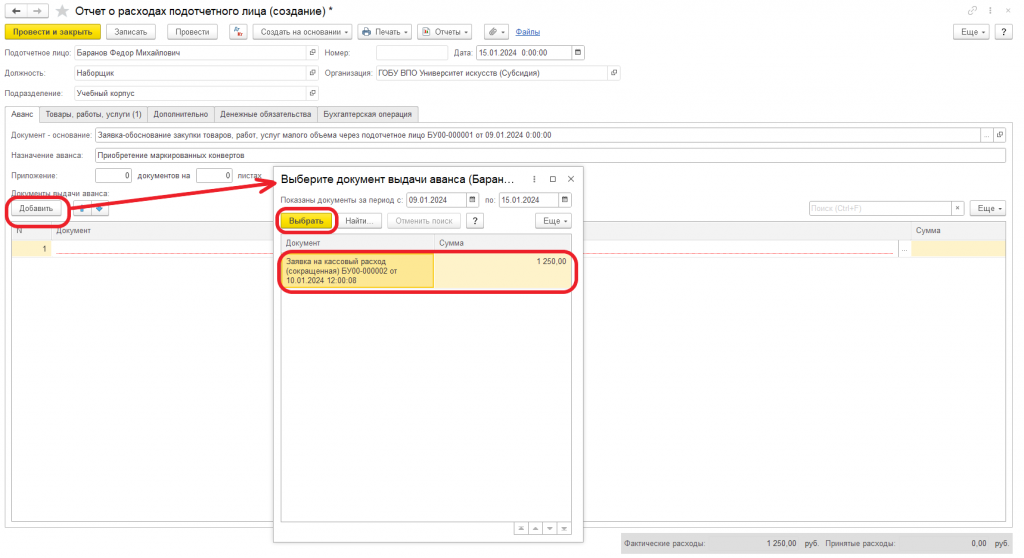Switch to Товары, работы, услуги tab
Screen dimensions: 1024x558
coord(93,114)
